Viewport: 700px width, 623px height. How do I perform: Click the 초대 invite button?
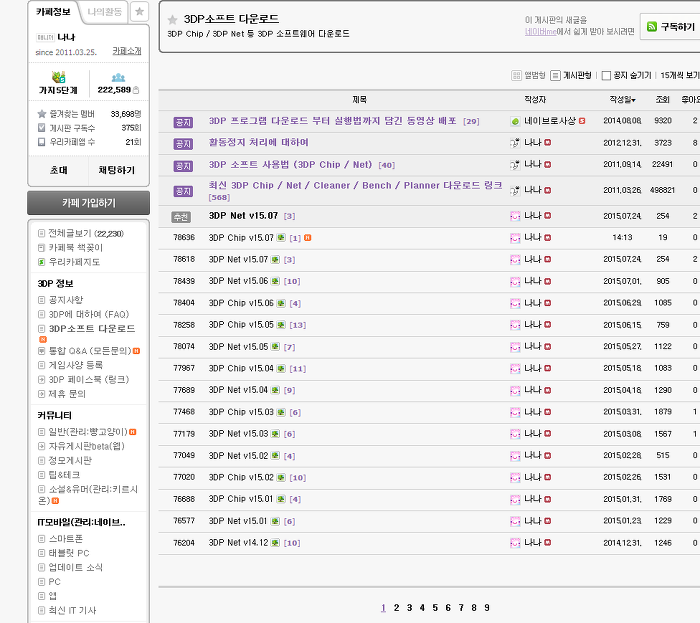click(x=58, y=170)
